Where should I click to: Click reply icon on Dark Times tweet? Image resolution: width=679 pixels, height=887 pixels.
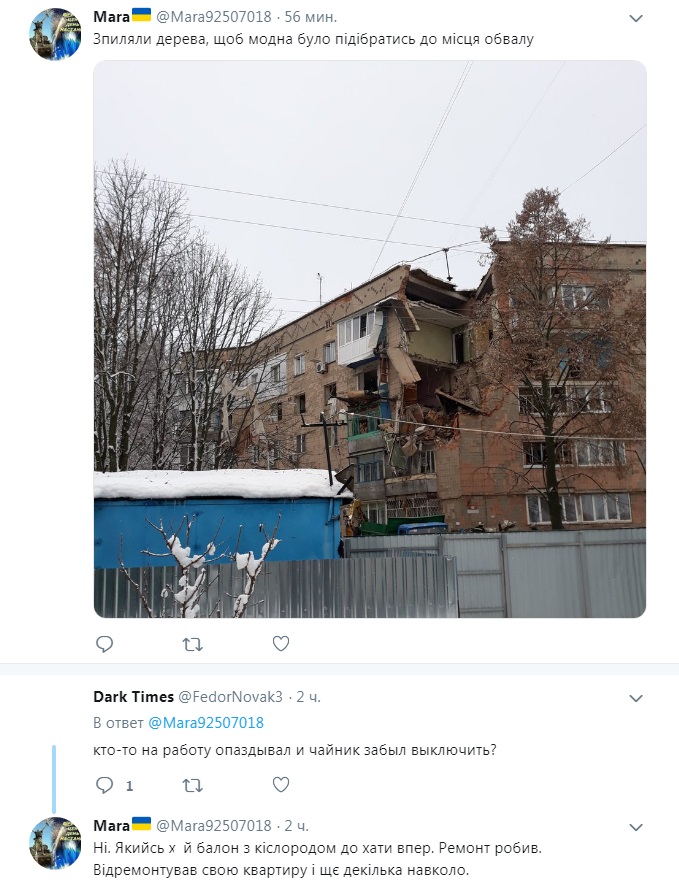[x=105, y=785]
